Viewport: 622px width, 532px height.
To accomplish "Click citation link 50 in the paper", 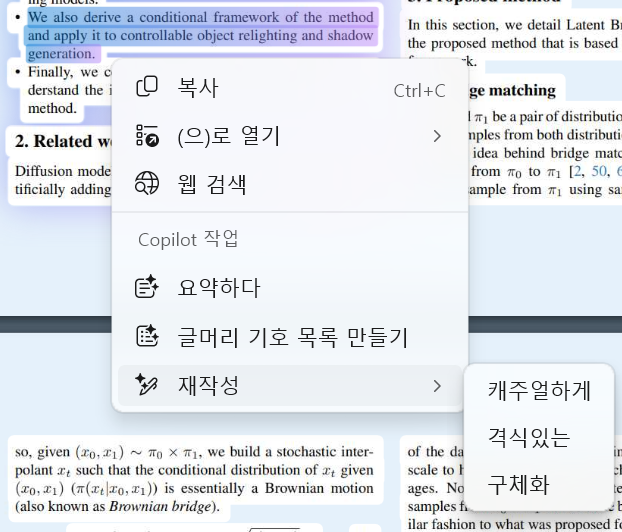I will pos(599,171).
